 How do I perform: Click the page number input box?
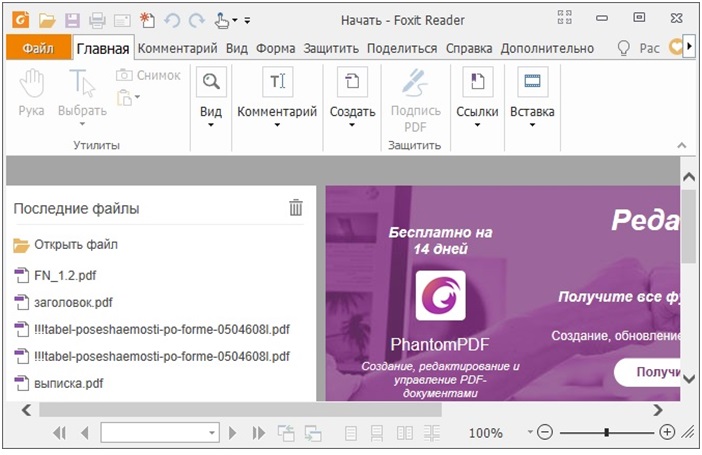[160, 432]
